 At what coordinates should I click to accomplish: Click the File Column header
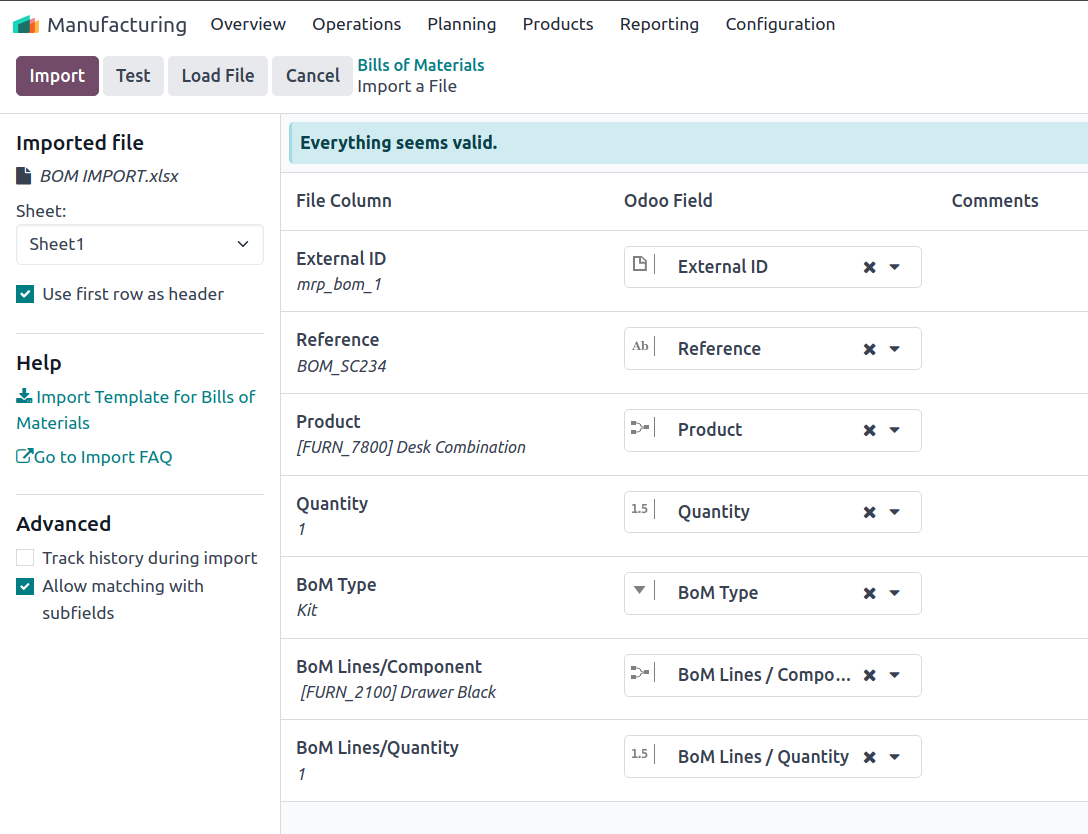(343, 201)
